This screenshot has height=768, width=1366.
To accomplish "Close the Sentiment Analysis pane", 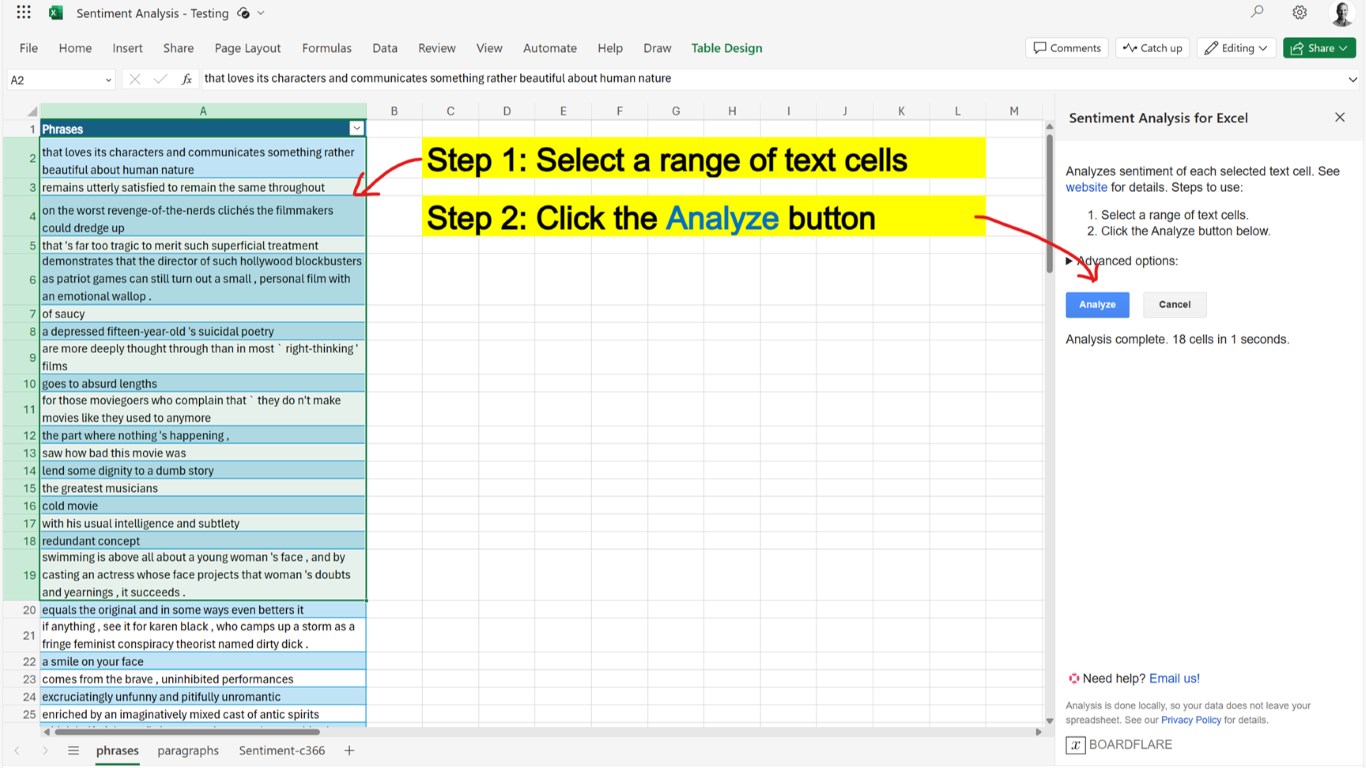I will tap(1340, 118).
